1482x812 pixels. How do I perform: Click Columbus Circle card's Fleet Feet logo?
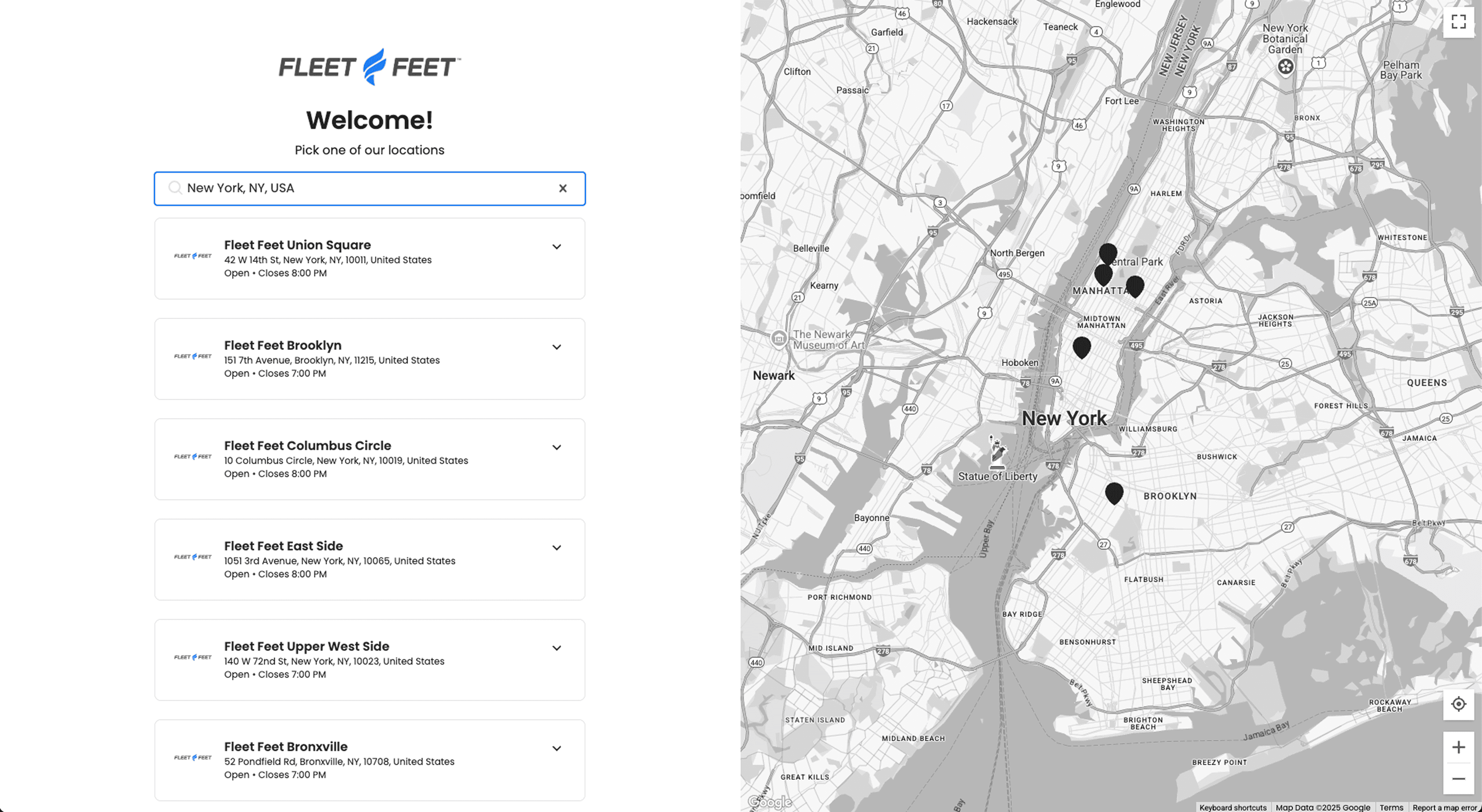[x=193, y=457]
